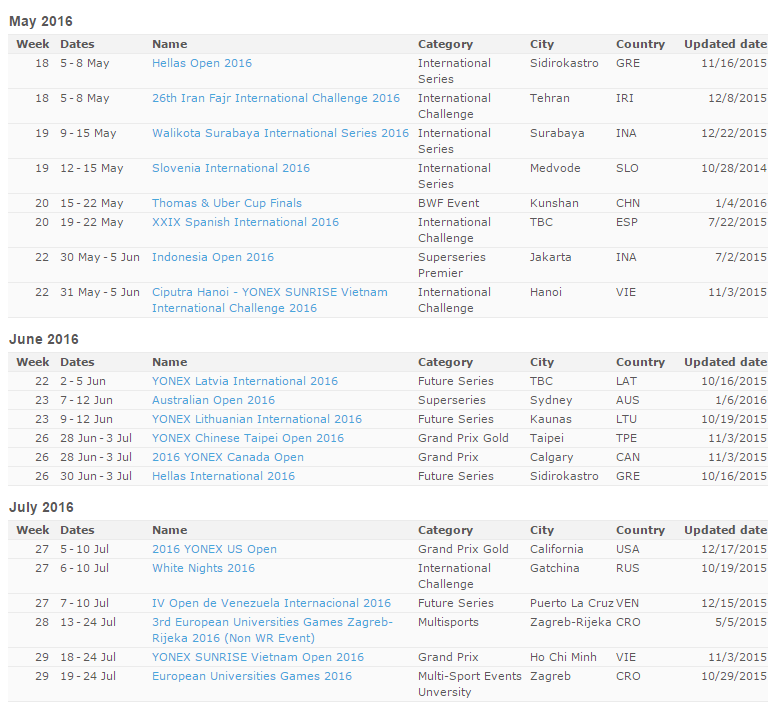775x704 pixels.
Task: Click the July 2016 section heading
Action: click(41, 507)
